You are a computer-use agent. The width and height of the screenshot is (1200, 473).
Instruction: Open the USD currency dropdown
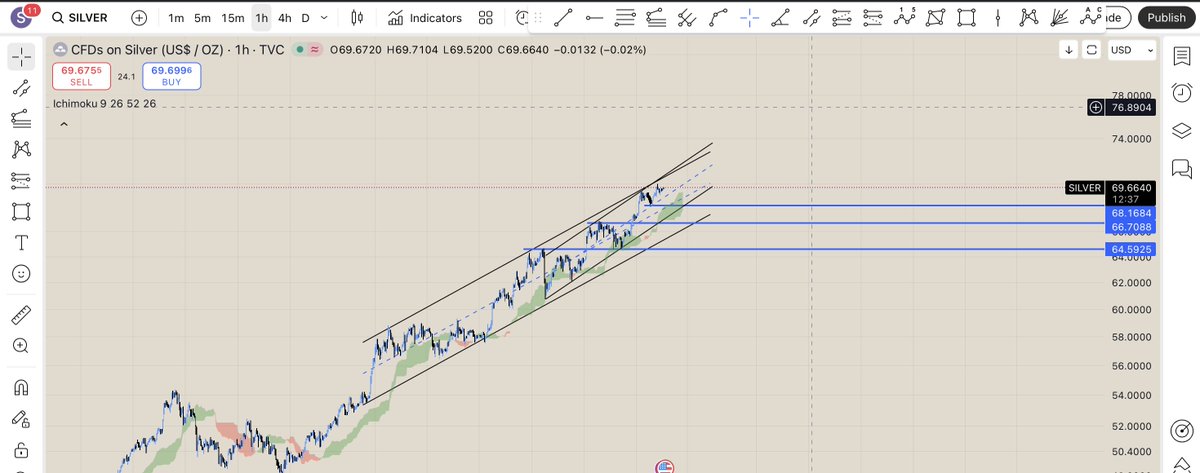(x=1133, y=50)
